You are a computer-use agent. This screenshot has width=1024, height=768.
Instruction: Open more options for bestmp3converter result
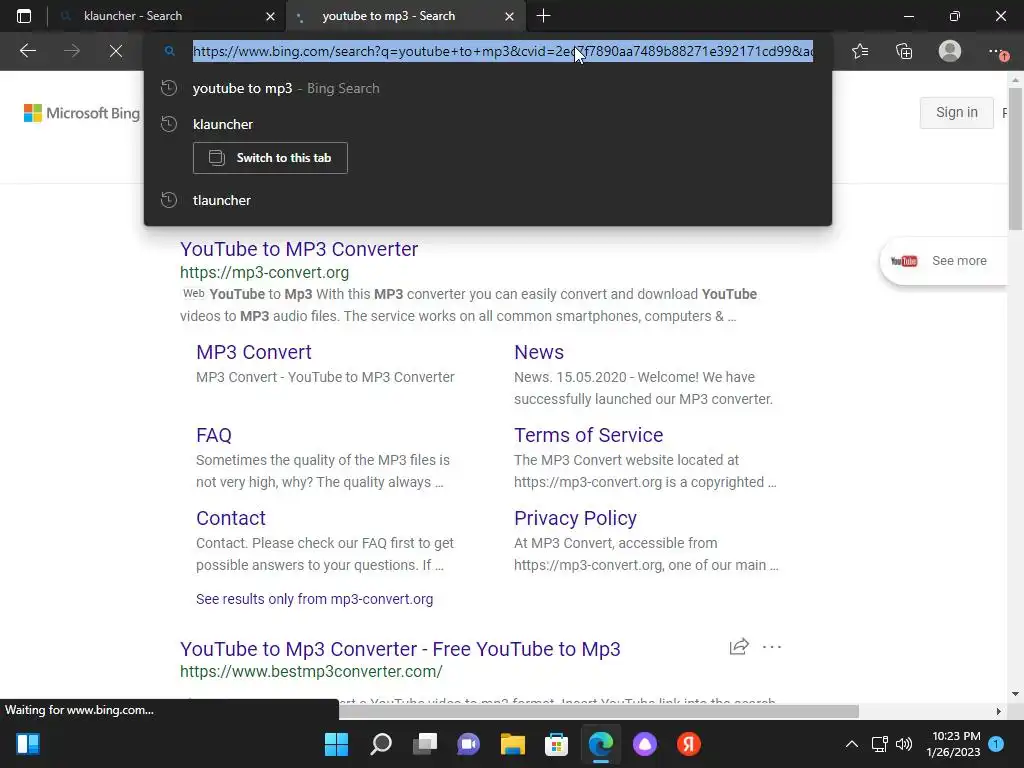[x=772, y=647]
